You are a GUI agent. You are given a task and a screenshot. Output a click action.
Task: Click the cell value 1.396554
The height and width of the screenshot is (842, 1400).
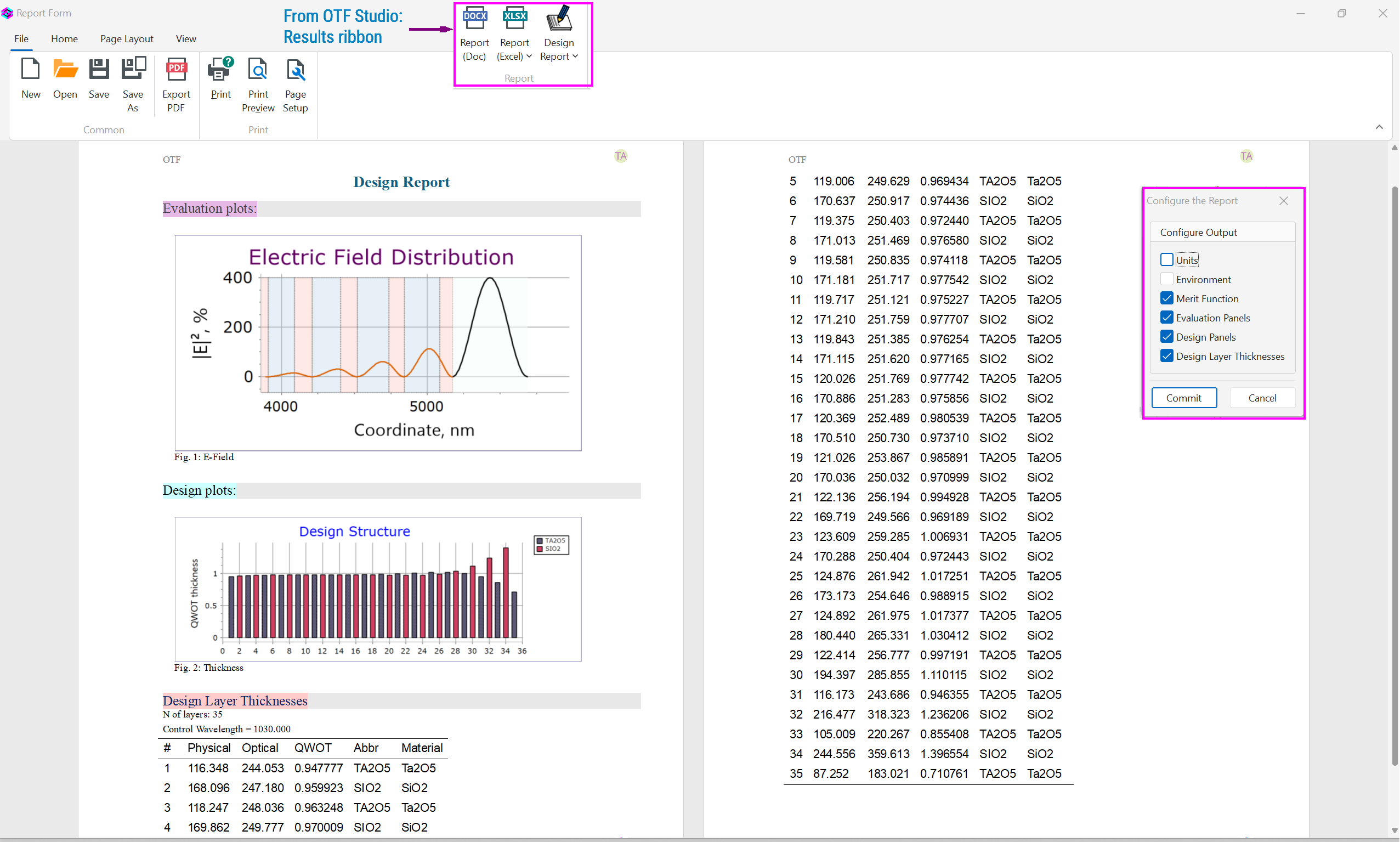[945, 754]
